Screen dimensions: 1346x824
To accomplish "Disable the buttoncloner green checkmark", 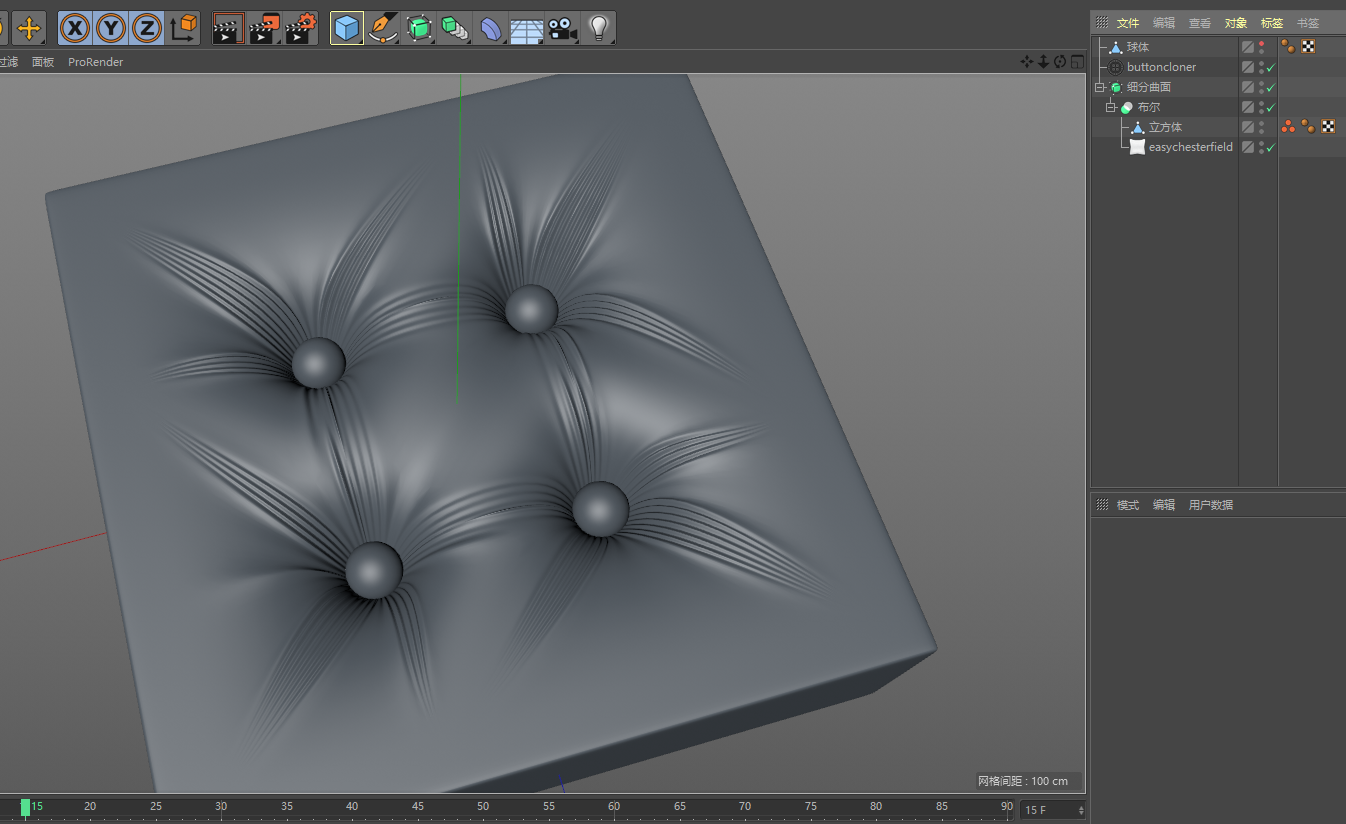I will tap(1270, 68).
